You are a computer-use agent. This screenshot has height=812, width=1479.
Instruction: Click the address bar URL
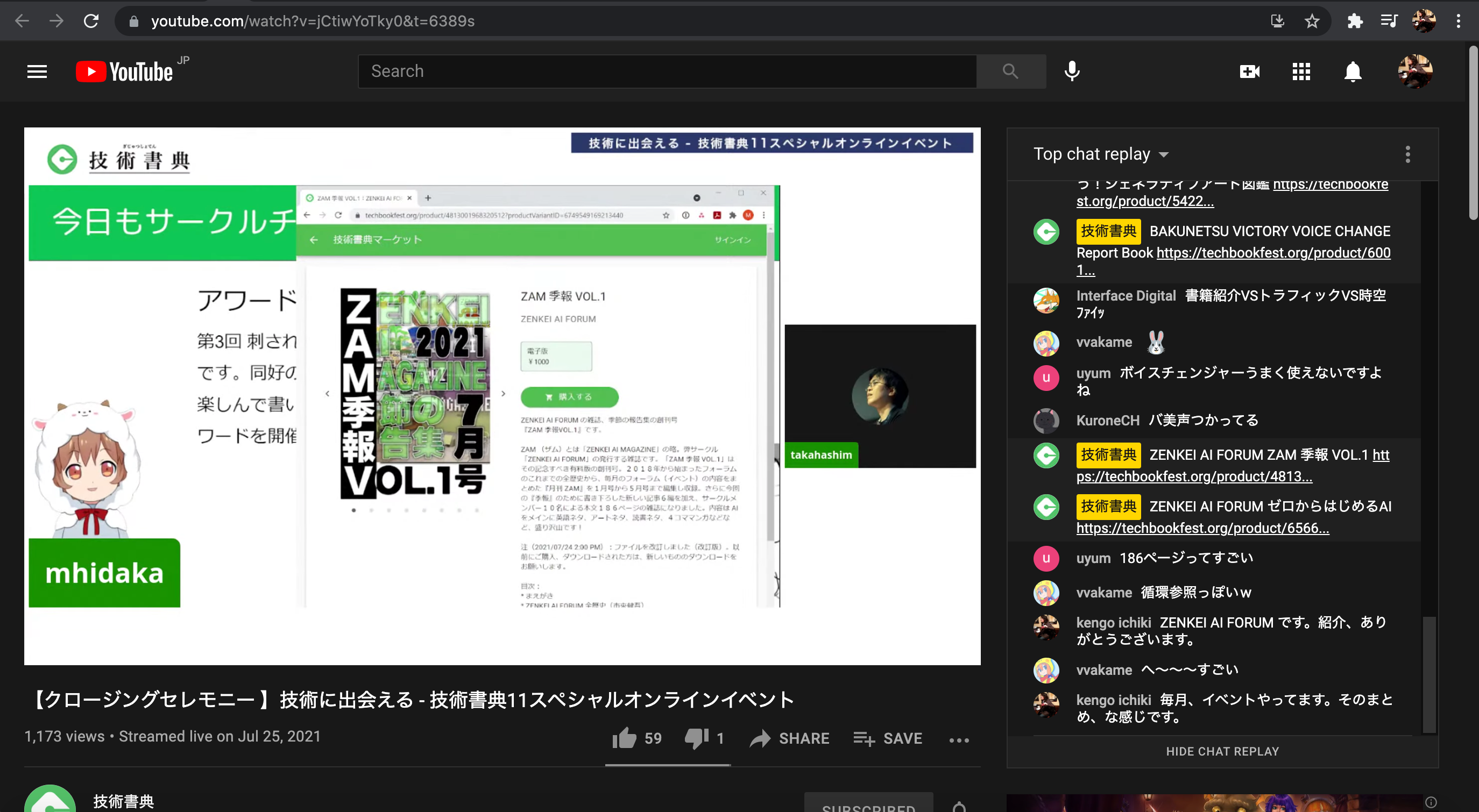tap(313, 21)
